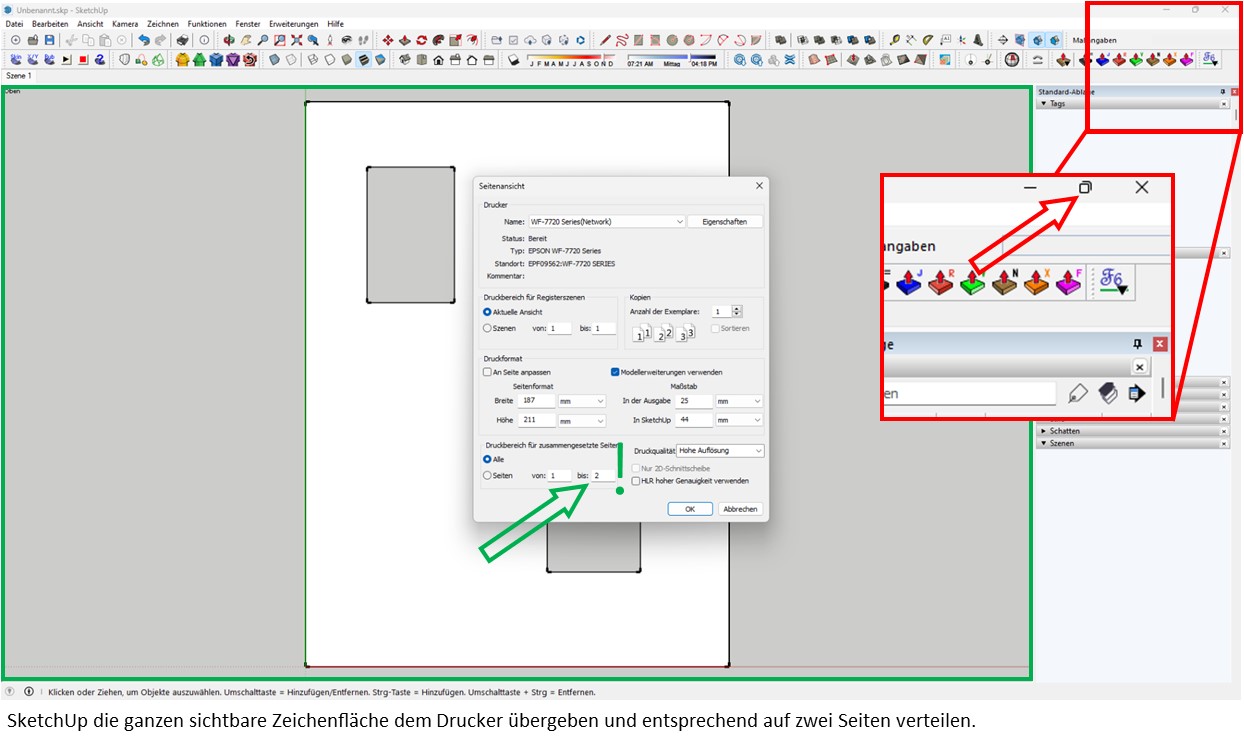Screen dimensions: 1244x750
Task: Click the Model Info icon
Action: (204, 40)
